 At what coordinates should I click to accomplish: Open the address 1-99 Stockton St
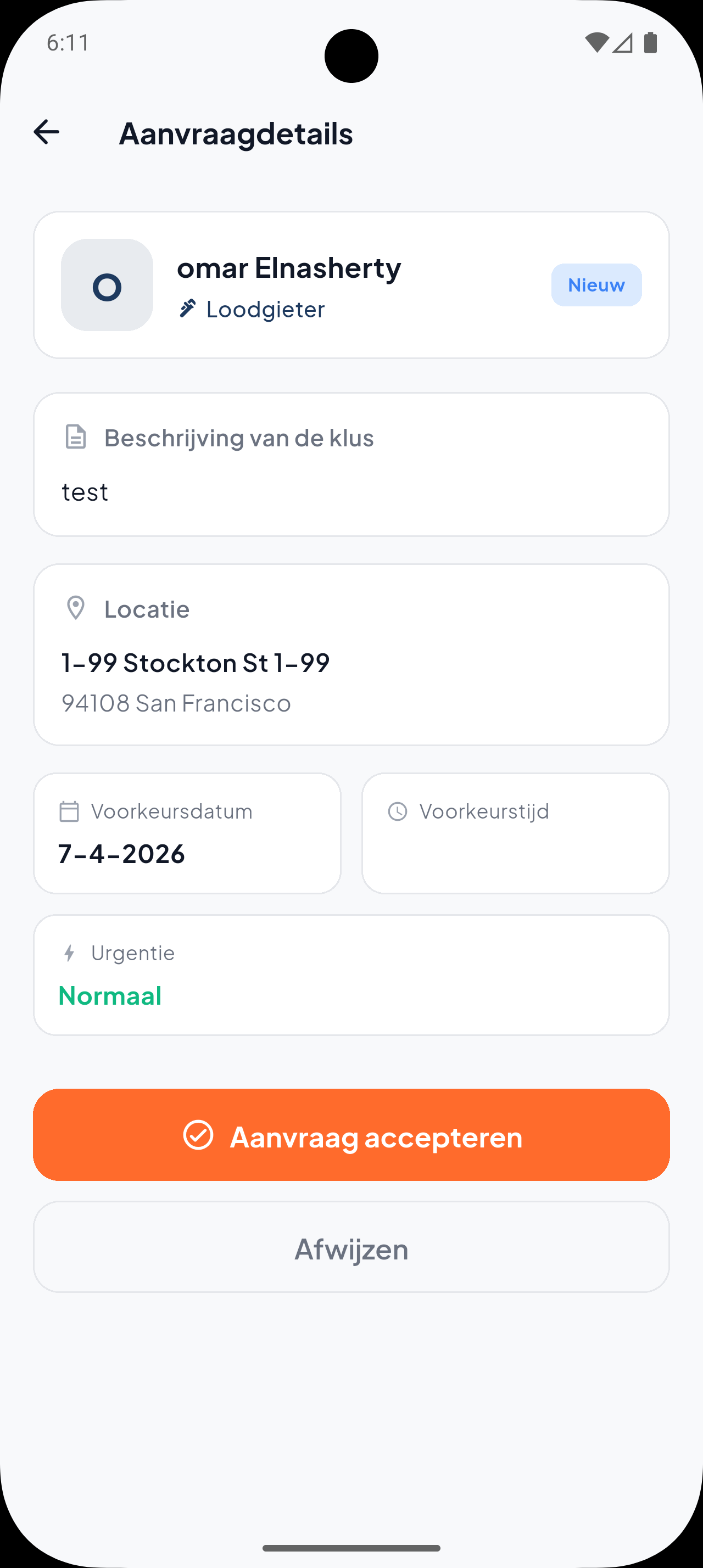point(196,662)
